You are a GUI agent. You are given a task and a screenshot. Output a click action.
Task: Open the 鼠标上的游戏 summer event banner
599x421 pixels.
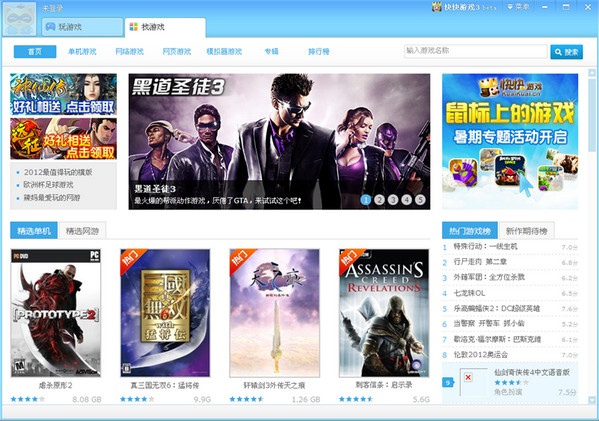[510, 141]
